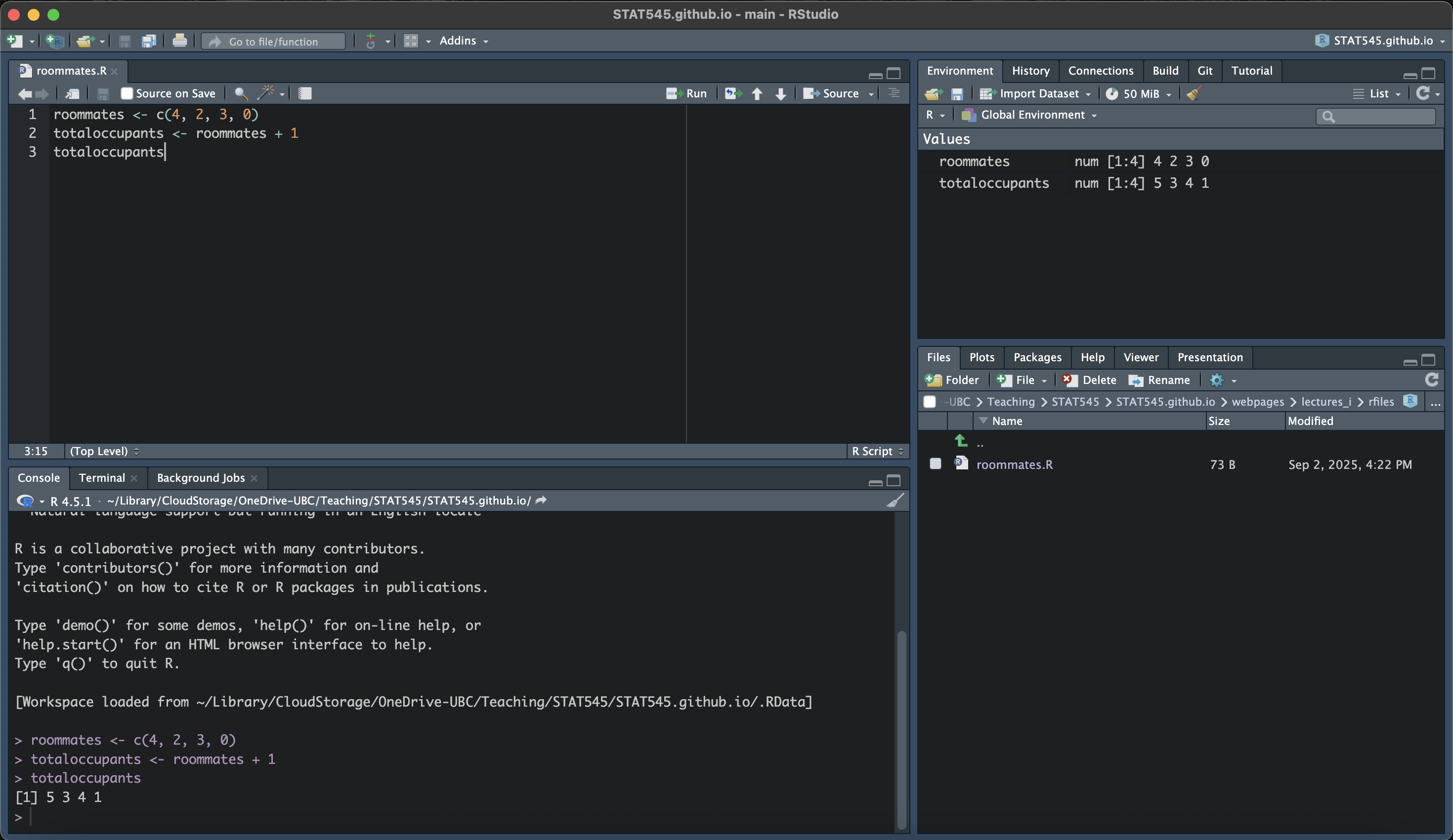
Task: Click the Compile Report notebook icon
Action: tap(305, 93)
